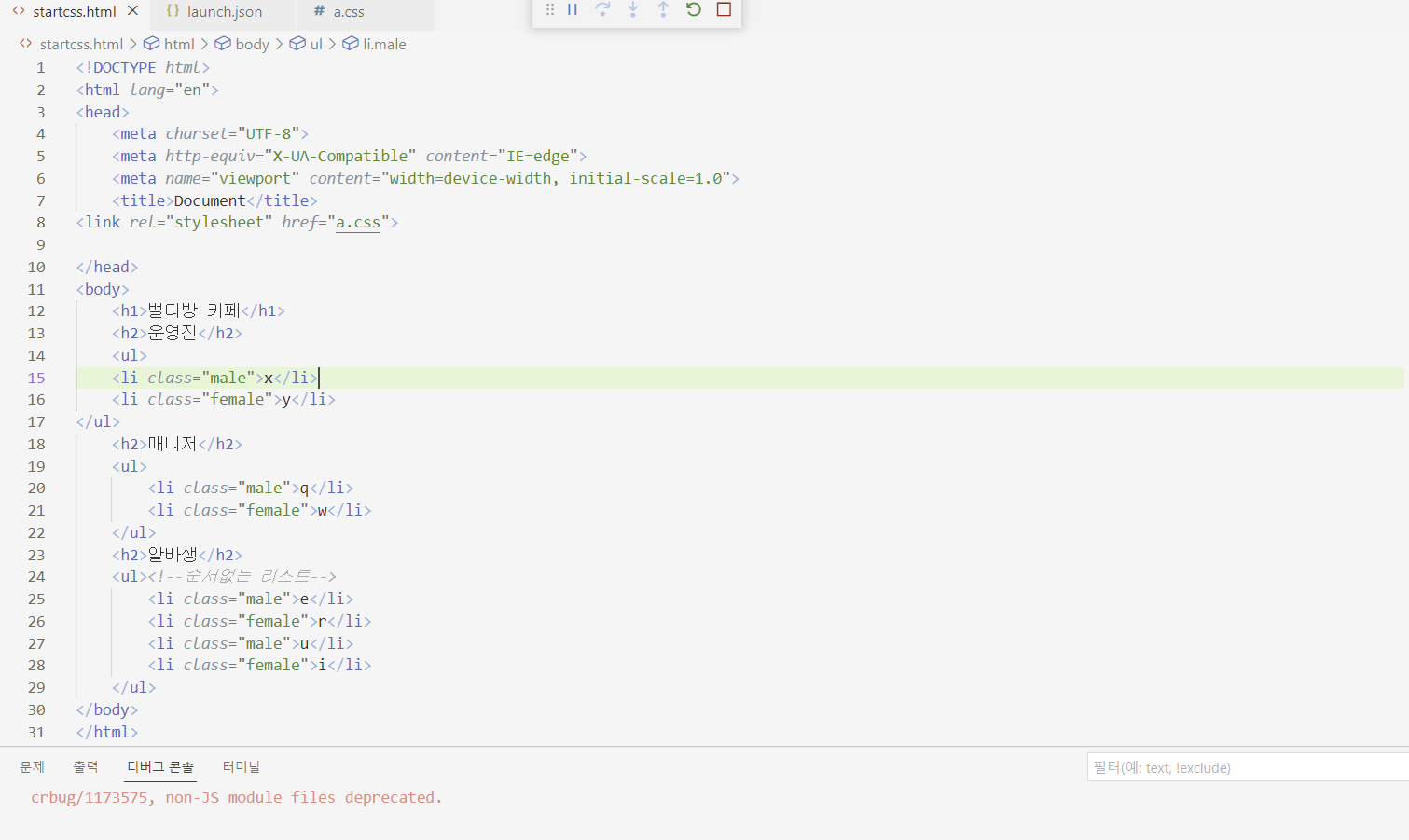Click the debug Step Over icon

[603, 9]
